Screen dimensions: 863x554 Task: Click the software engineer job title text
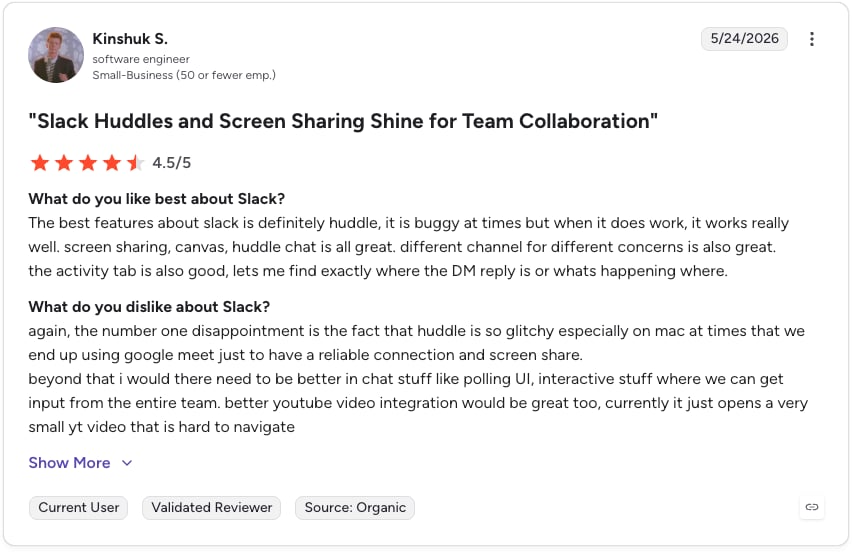tap(141, 59)
